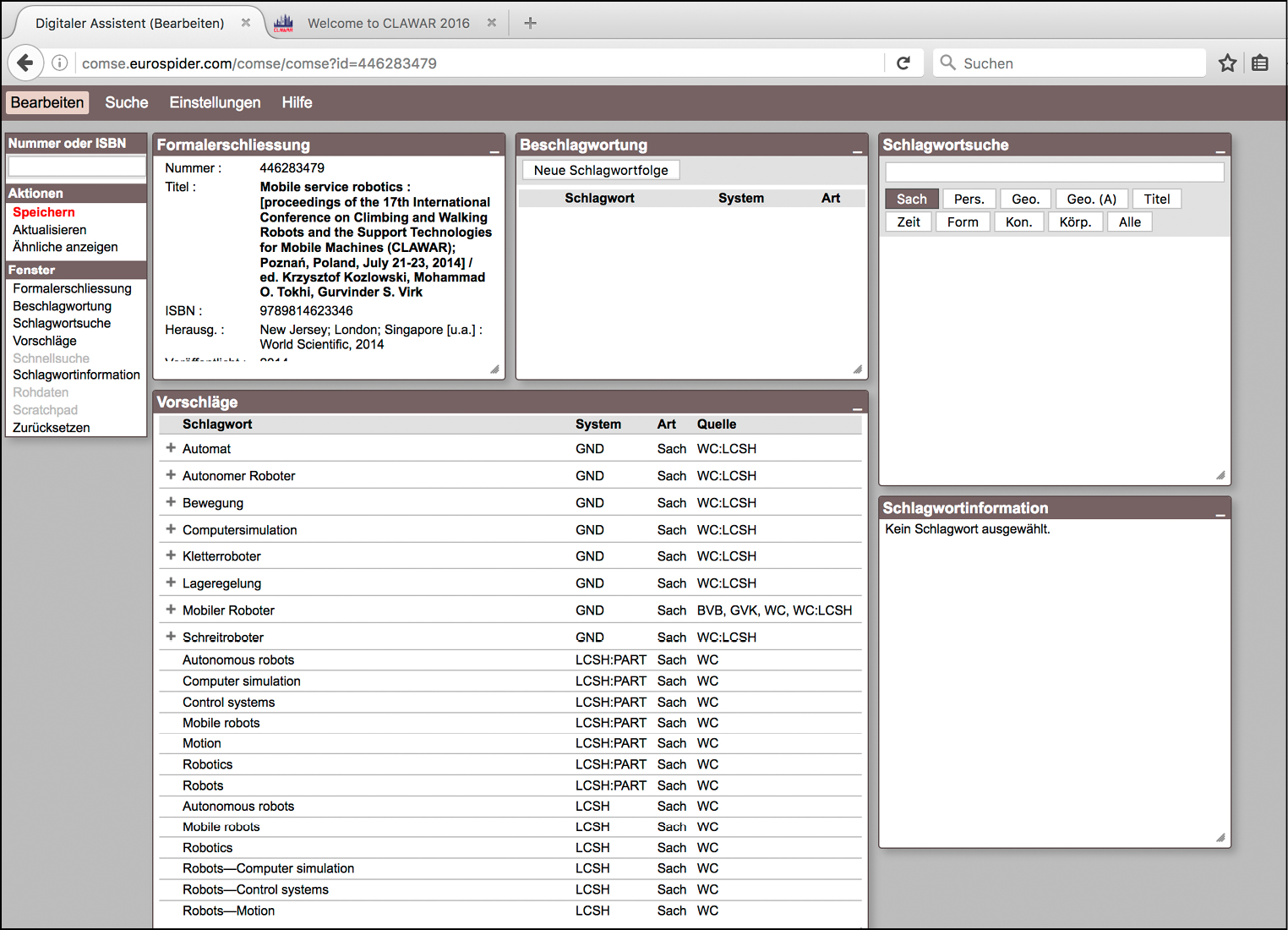Viewport: 1288px width, 930px height.
Task: Expand the Bewegung suggestion row
Action: [171, 502]
